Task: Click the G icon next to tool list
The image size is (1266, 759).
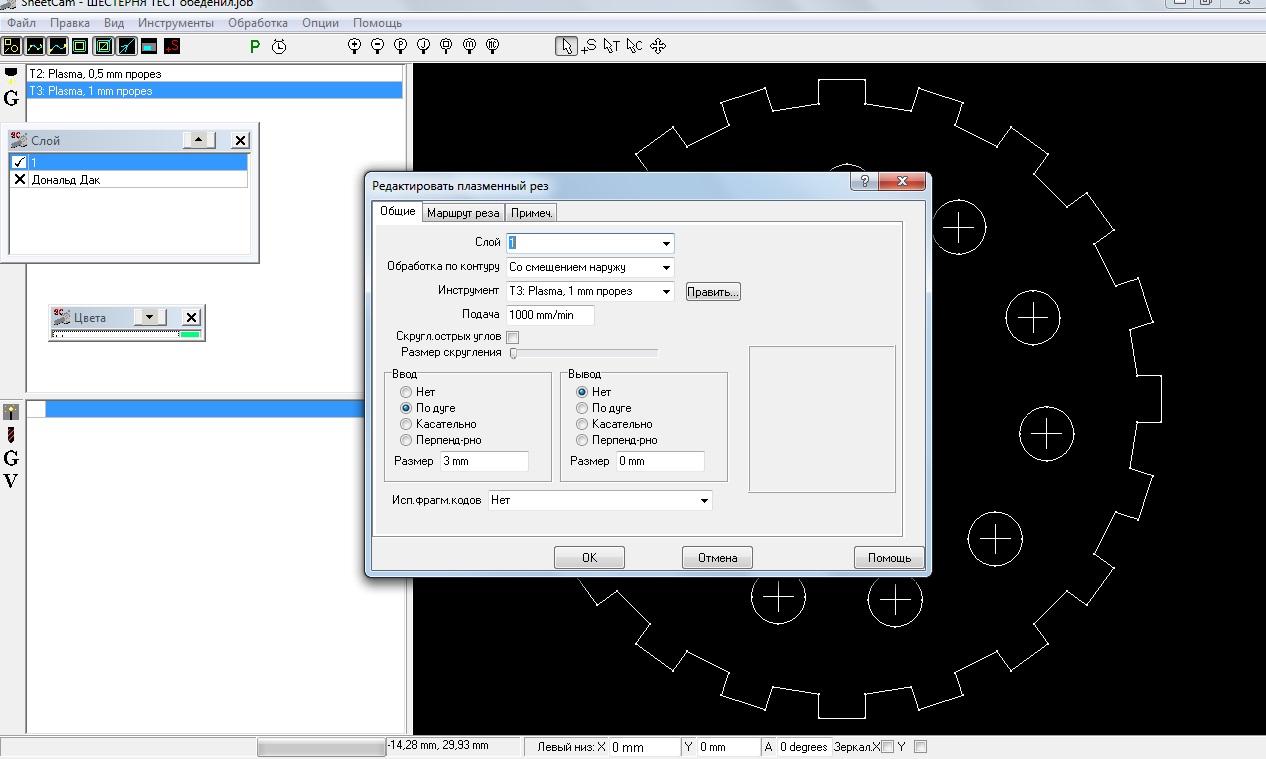Action: pos(11,98)
